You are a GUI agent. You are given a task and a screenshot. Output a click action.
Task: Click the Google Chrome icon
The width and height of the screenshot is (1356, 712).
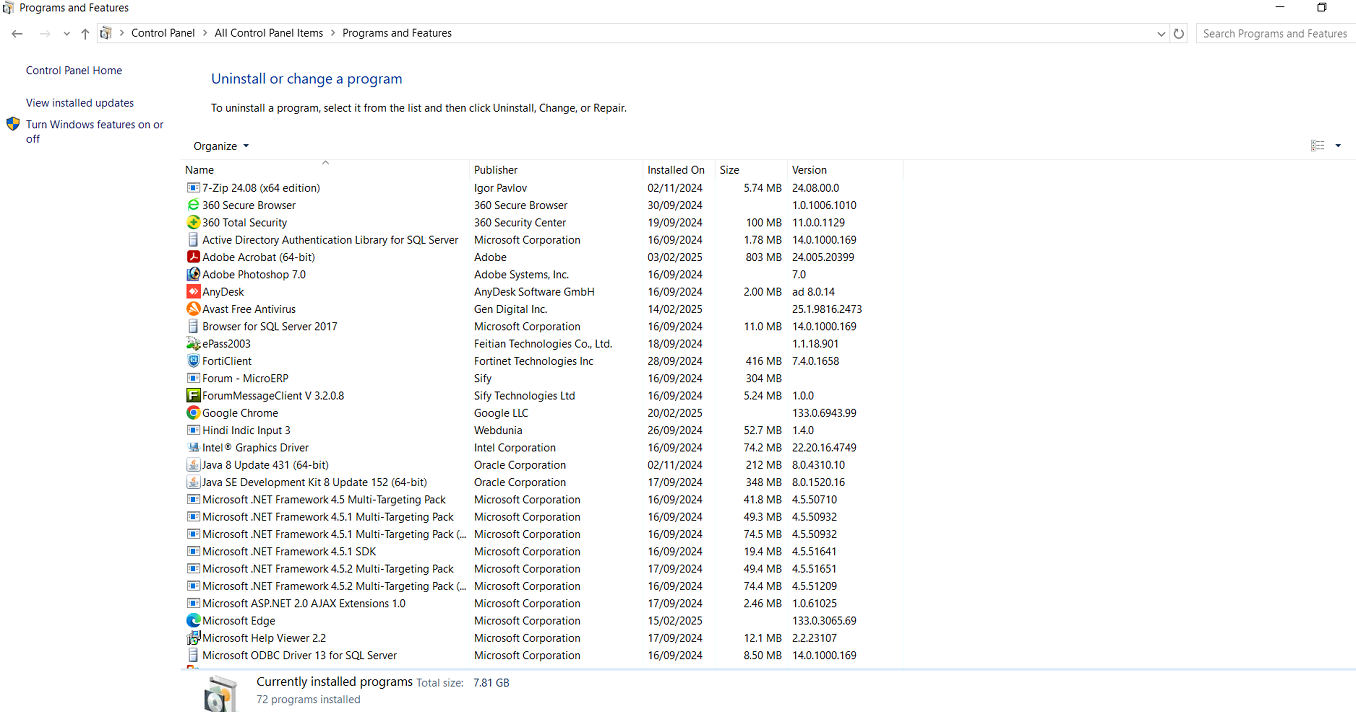tap(193, 413)
